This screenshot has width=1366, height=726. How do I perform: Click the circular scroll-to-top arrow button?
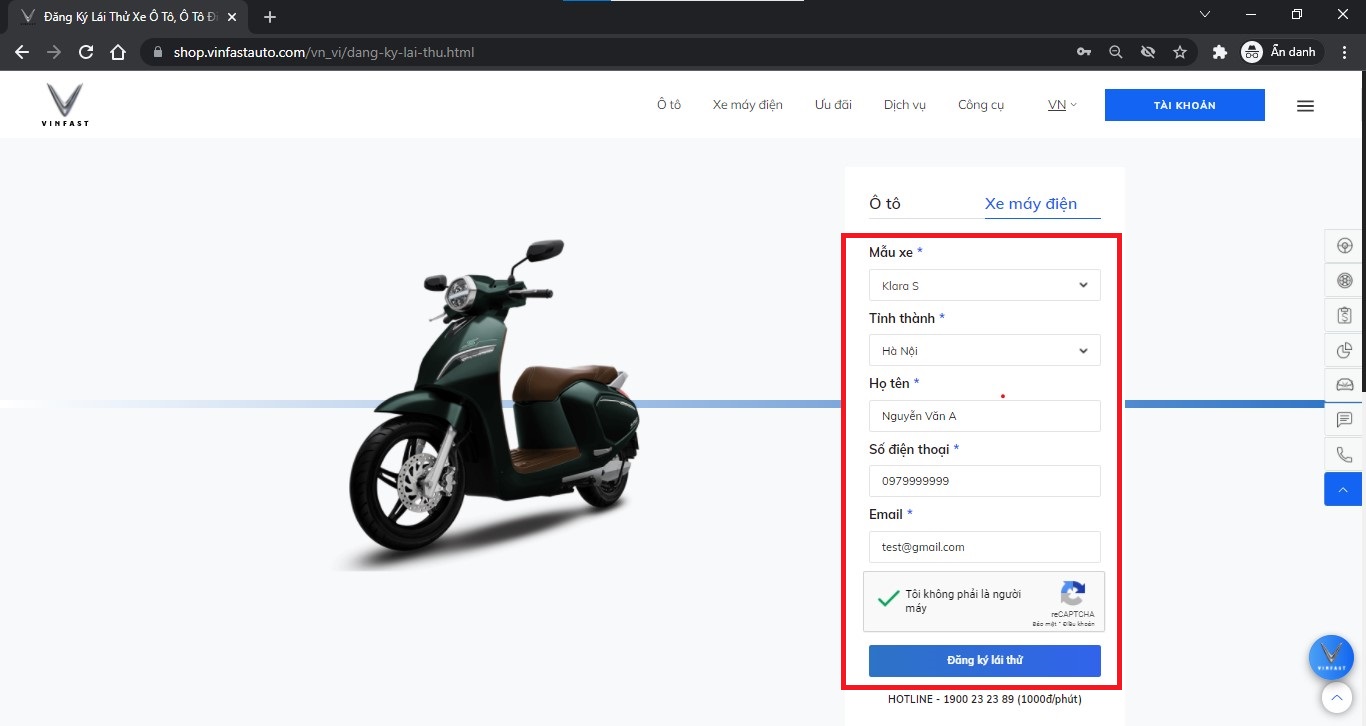point(1336,696)
